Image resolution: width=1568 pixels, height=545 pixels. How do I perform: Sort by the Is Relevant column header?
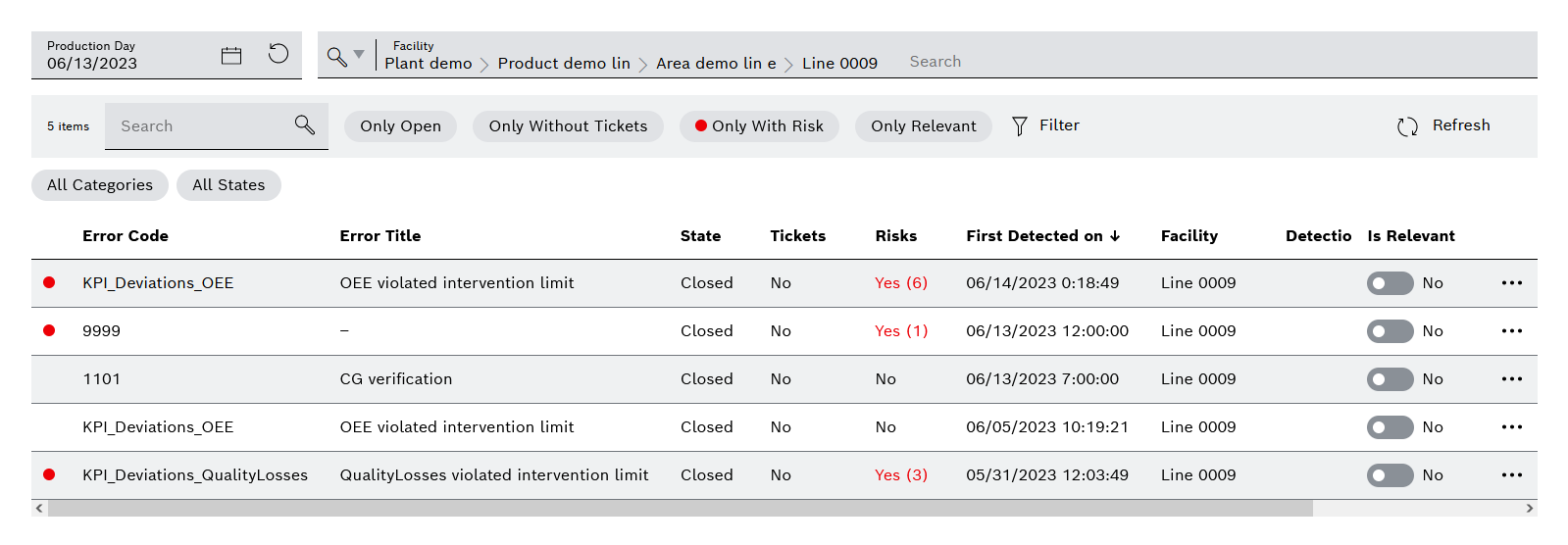coord(1411,236)
